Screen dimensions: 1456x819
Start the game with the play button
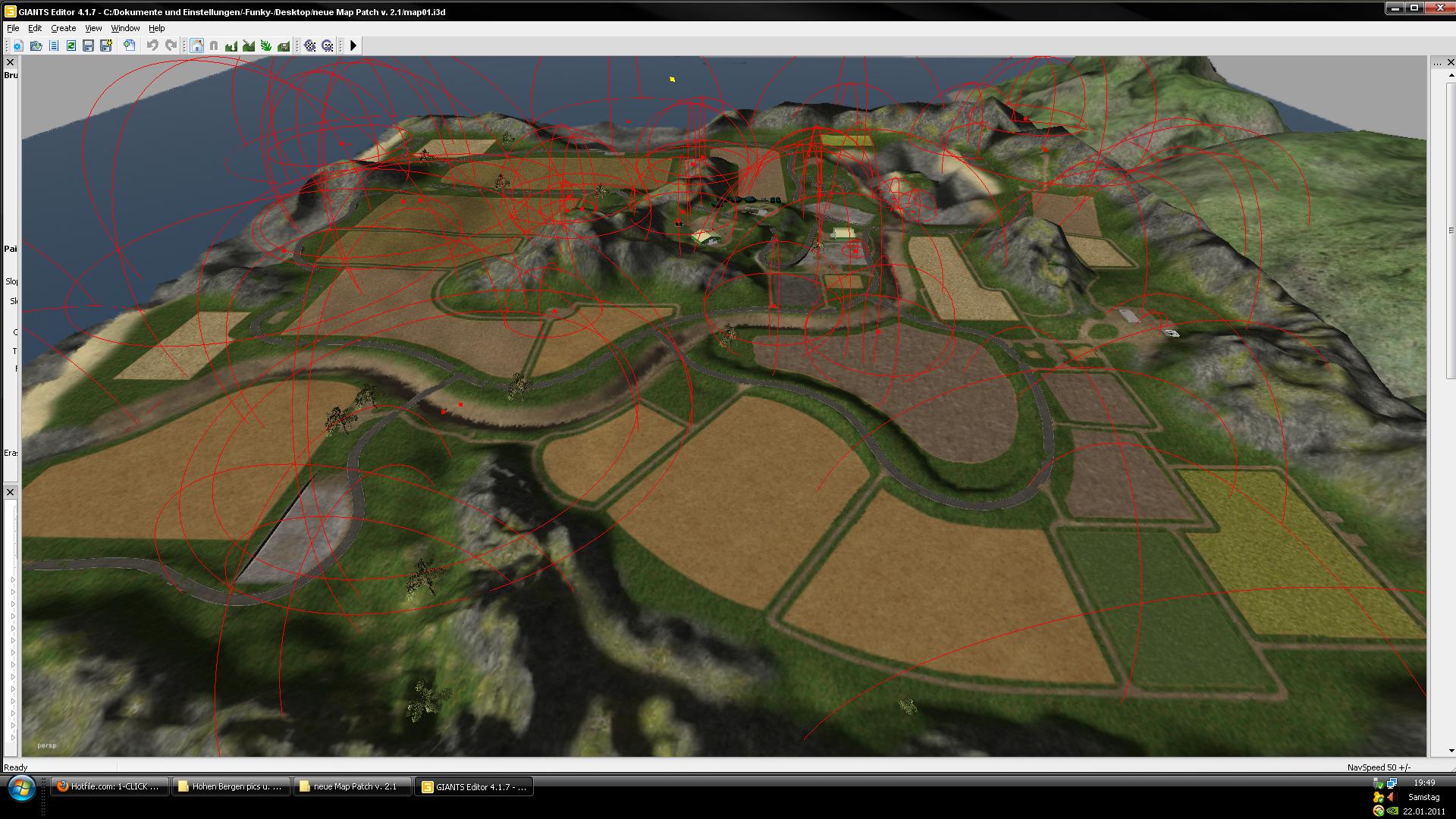[x=353, y=46]
